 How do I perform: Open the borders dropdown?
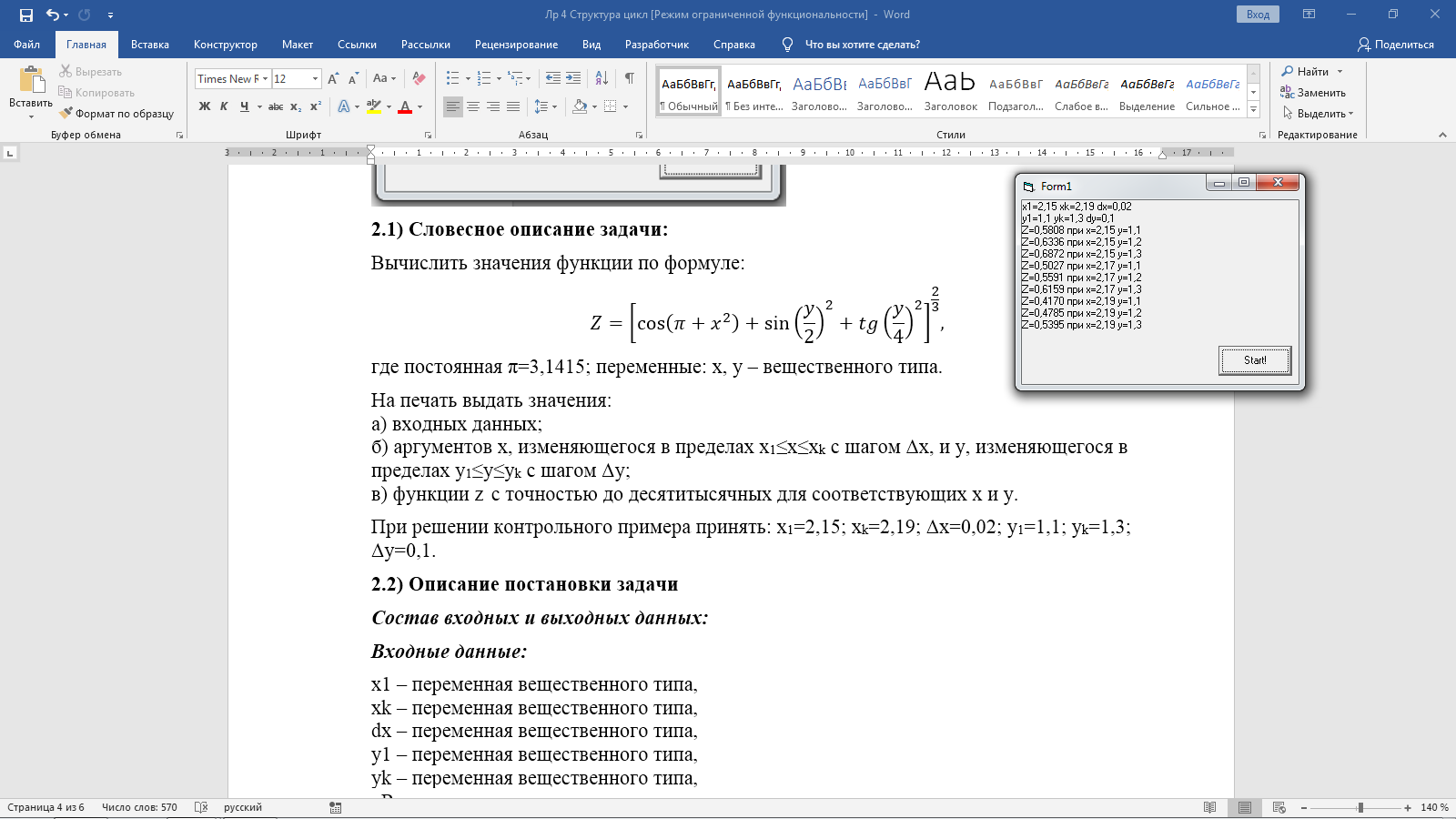point(625,106)
